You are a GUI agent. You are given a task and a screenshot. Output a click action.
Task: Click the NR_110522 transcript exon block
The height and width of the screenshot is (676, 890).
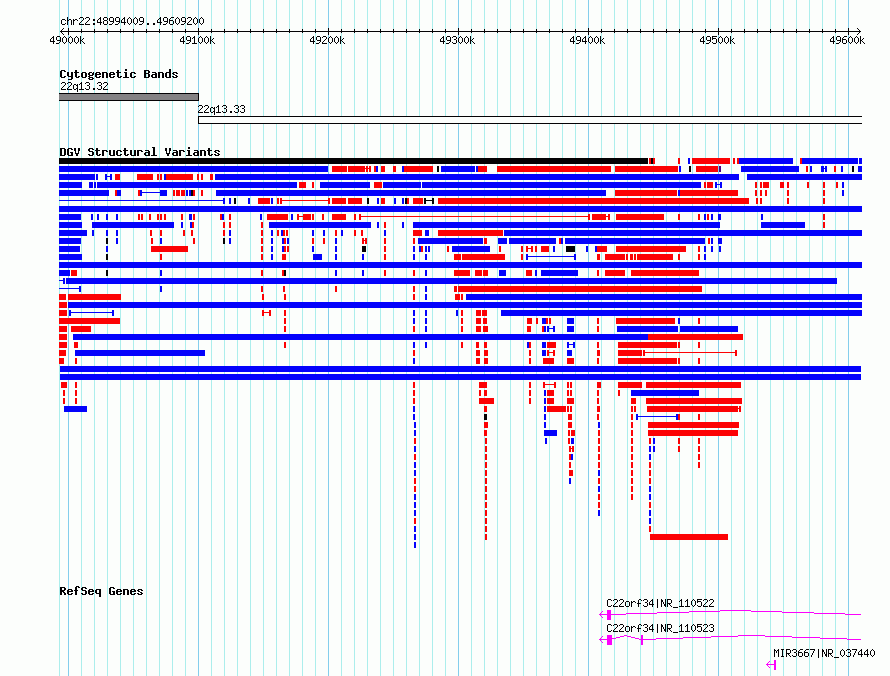pos(609,615)
